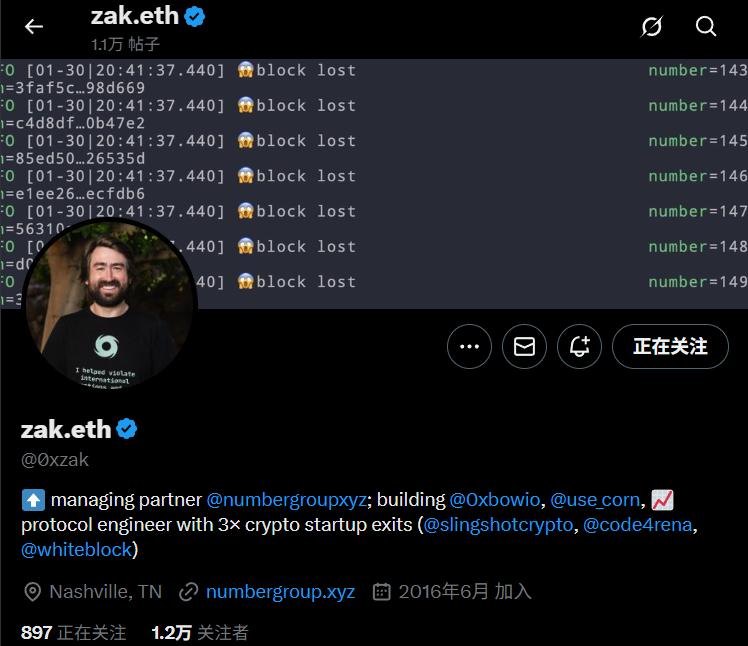
Task: Open the @slingshotcrypto mention
Action: click(498, 525)
